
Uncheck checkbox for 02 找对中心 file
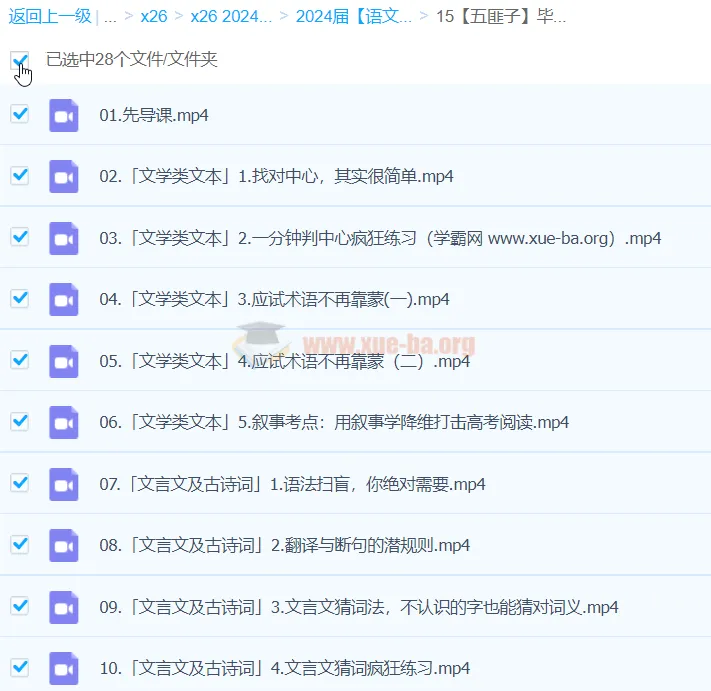[19, 175]
